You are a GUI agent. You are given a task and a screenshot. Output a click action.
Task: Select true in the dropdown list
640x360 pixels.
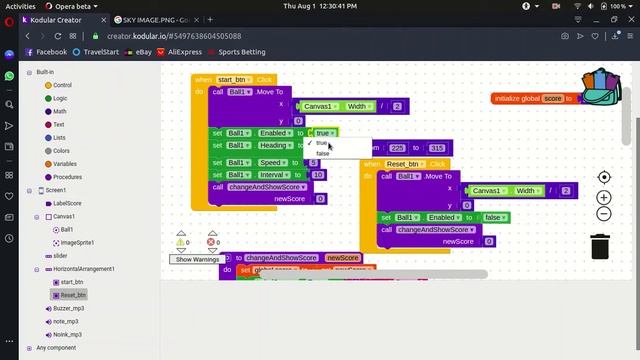(322, 143)
